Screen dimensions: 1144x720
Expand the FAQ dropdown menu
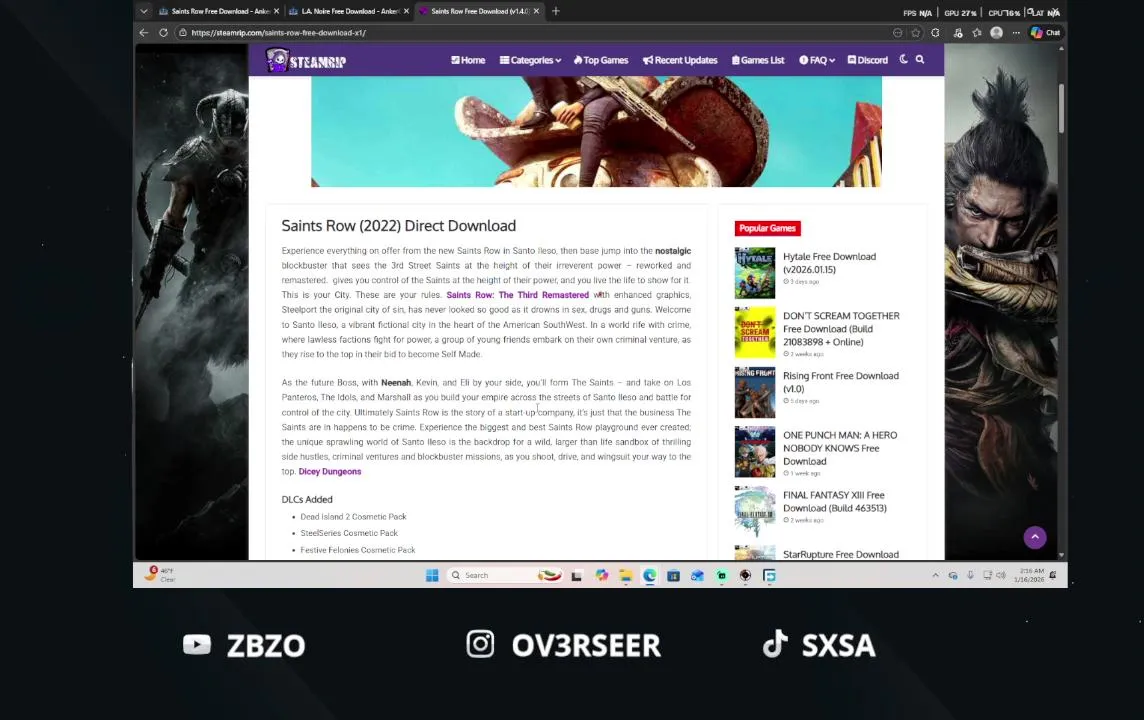[x=816, y=60]
